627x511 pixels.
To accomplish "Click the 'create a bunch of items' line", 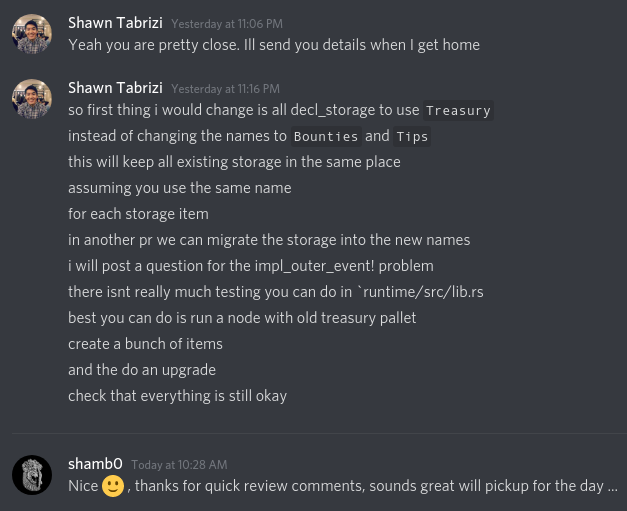I will coord(145,344).
